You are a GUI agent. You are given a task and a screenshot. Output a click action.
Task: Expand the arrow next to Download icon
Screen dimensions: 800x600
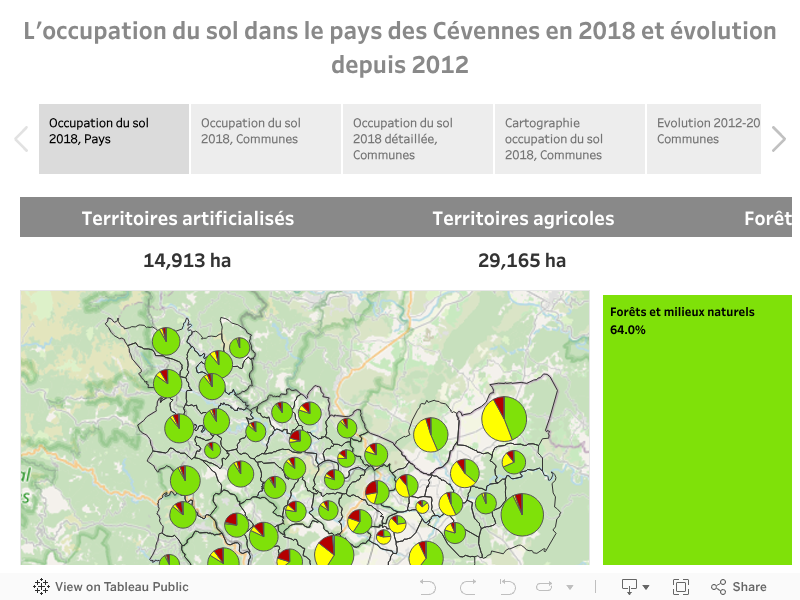pos(646,587)
